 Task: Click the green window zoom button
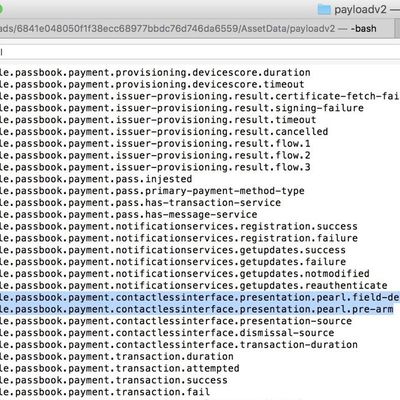(1, 9)
